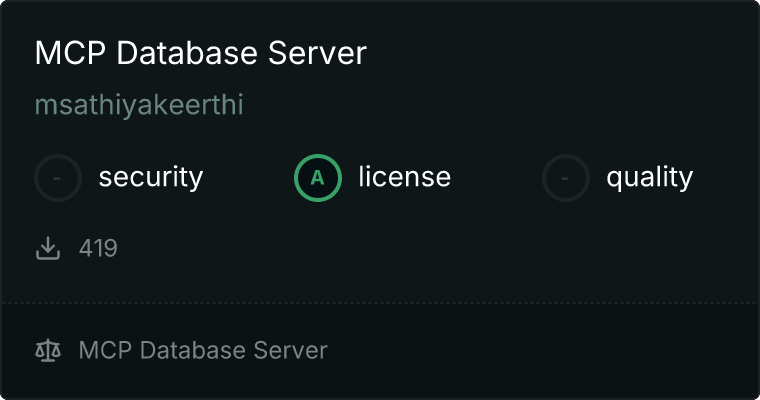Open the msathiyakeerthi author profile
The image size is (760, 400).
[x=139, y=105]
